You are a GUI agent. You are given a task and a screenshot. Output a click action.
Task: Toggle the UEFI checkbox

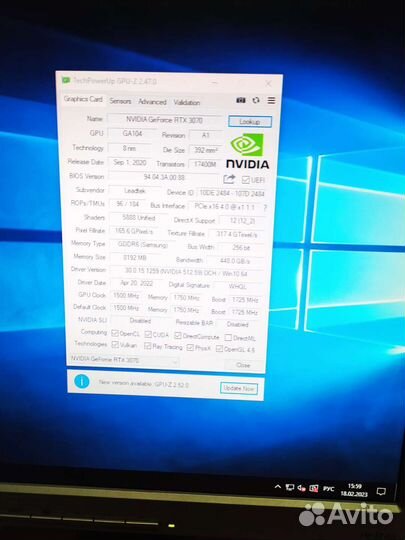click(246, 180)
